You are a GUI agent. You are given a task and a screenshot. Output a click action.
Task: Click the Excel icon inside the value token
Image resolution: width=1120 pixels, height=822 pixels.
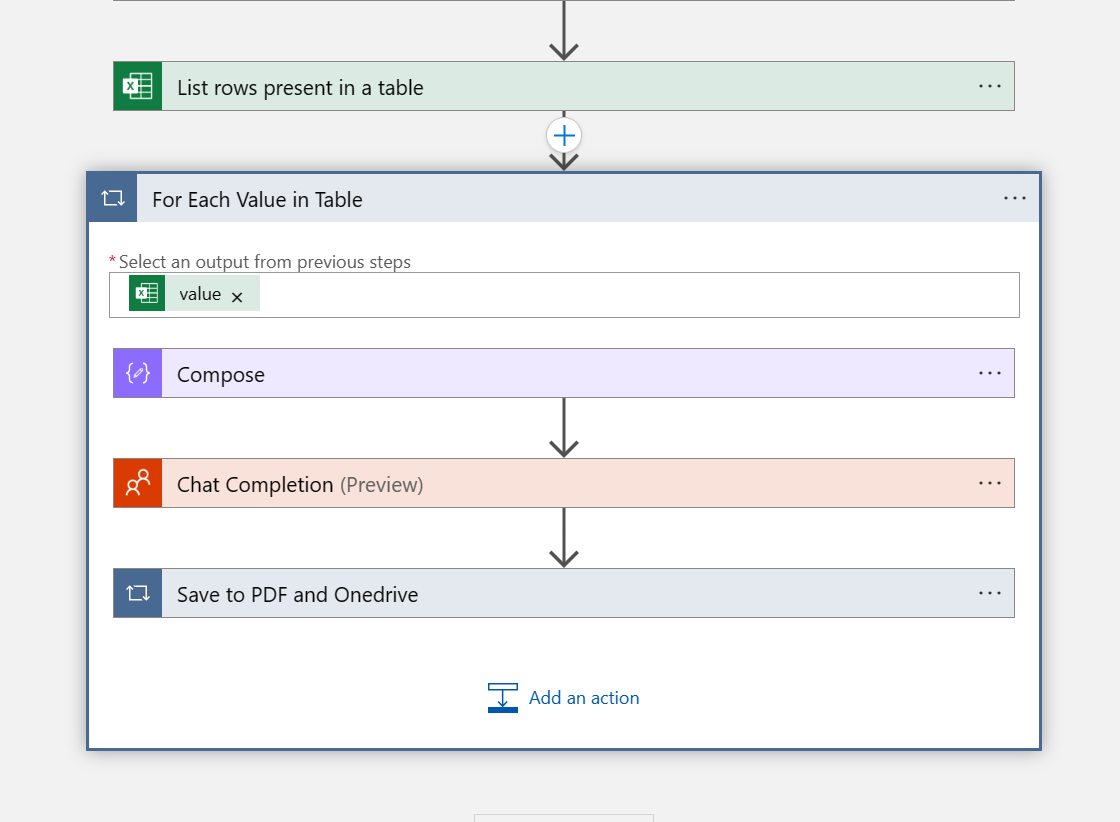(x=148, y=293)
